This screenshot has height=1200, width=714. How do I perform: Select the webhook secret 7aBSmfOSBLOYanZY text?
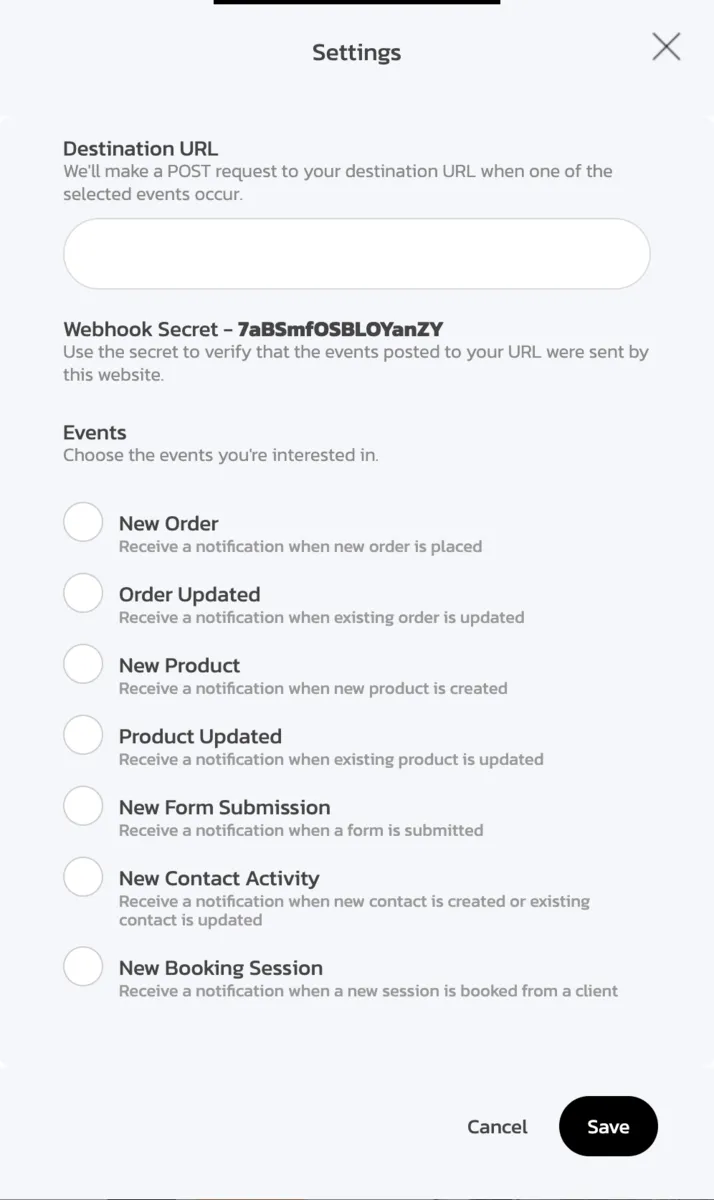pyautogui.click(x=339, y=326)
